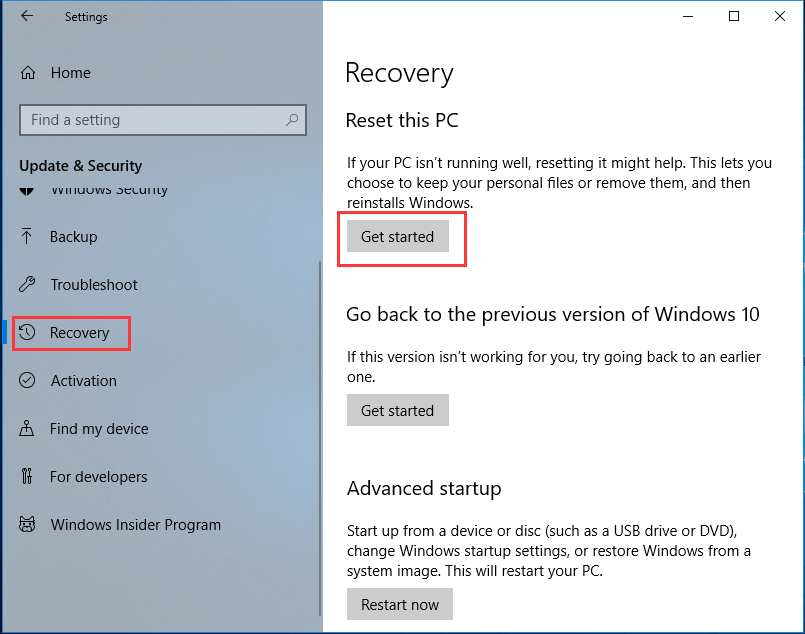
Task: Click the Find my device icon
Action: [x=29, y=429]
